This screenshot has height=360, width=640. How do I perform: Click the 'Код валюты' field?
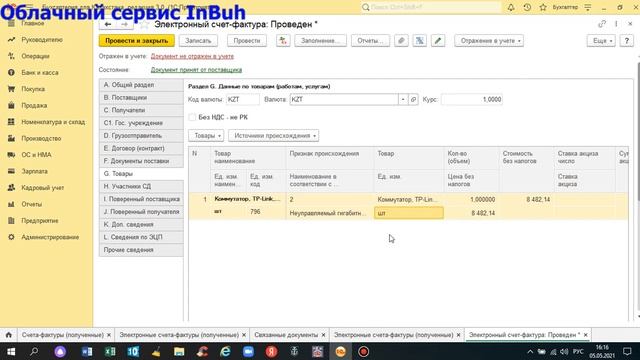click(x=242, y=100)
